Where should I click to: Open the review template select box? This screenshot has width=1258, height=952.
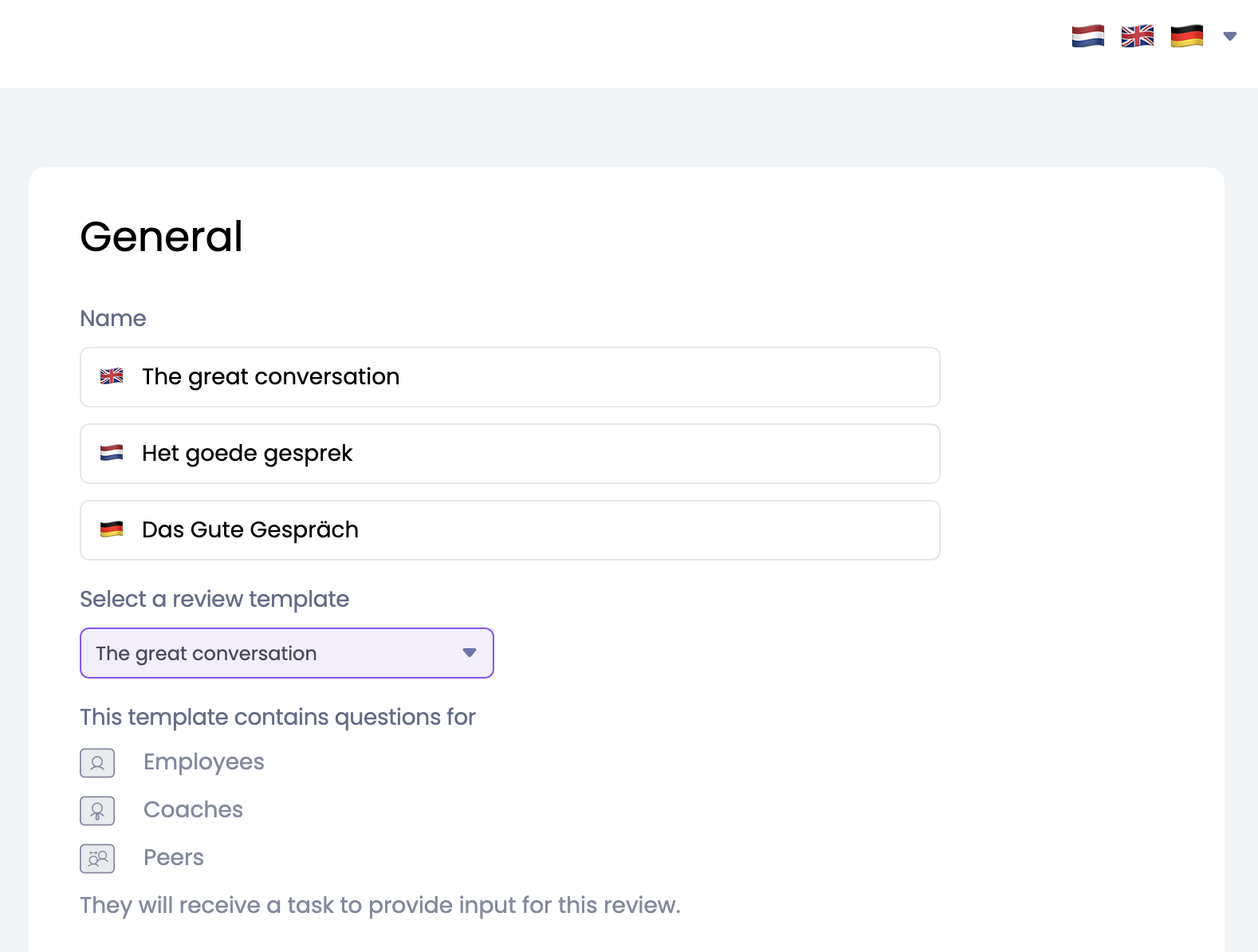271,653
